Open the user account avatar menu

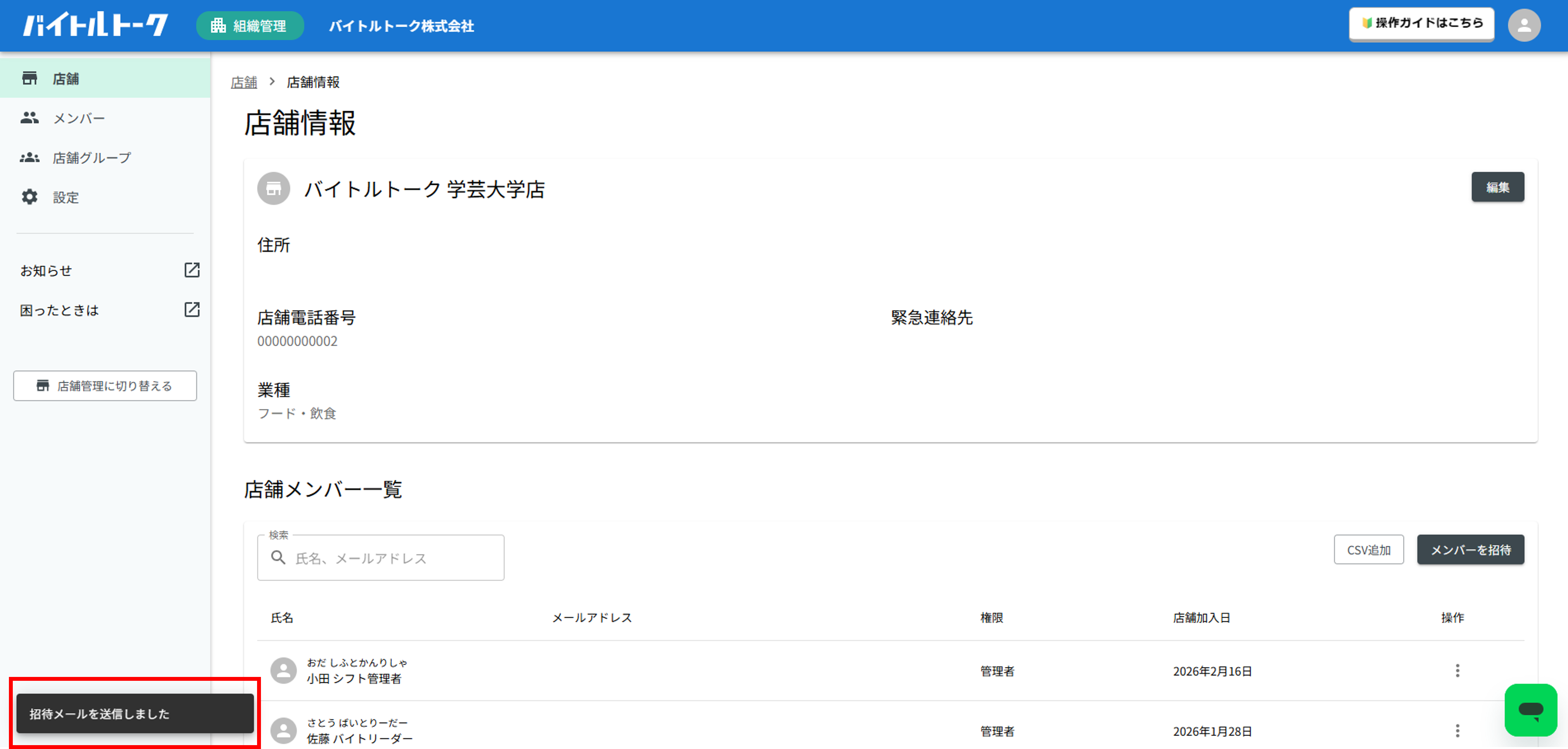coord(1523,26)
